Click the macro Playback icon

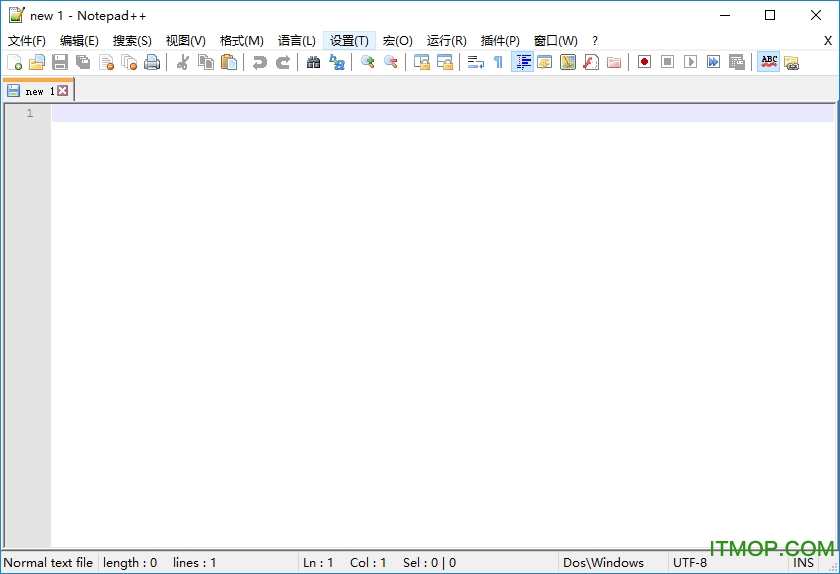[691, 62]
